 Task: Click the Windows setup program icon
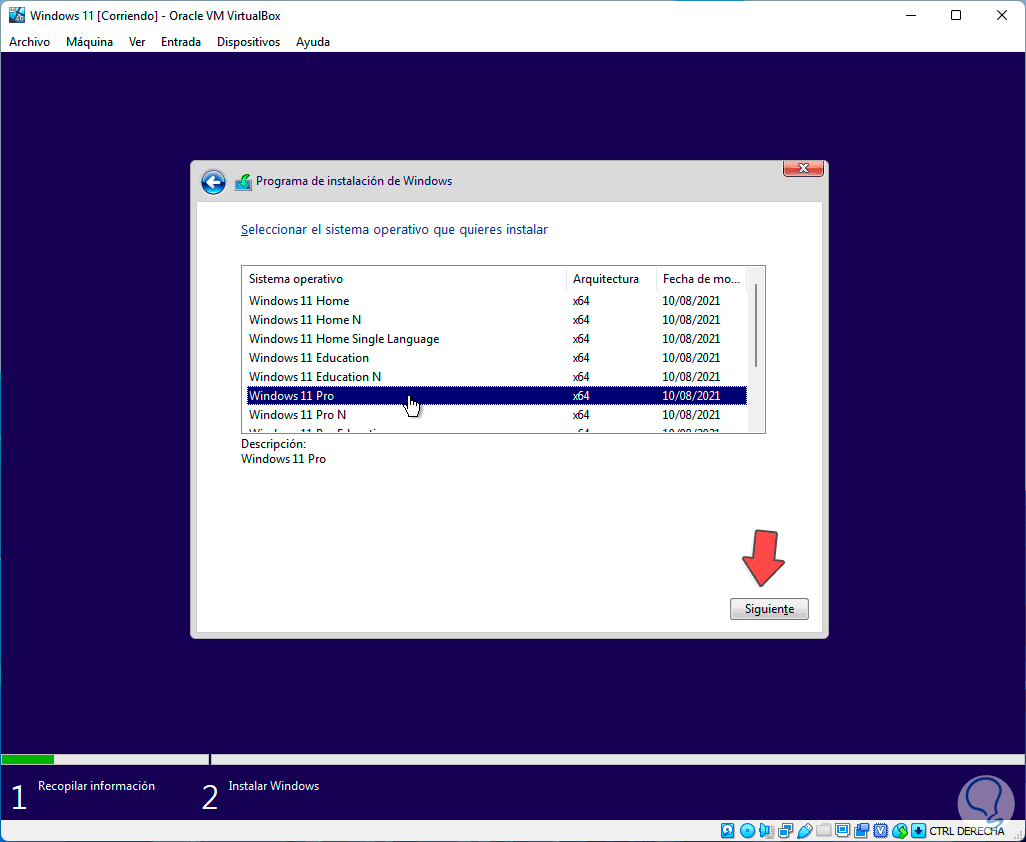[243, 181]
